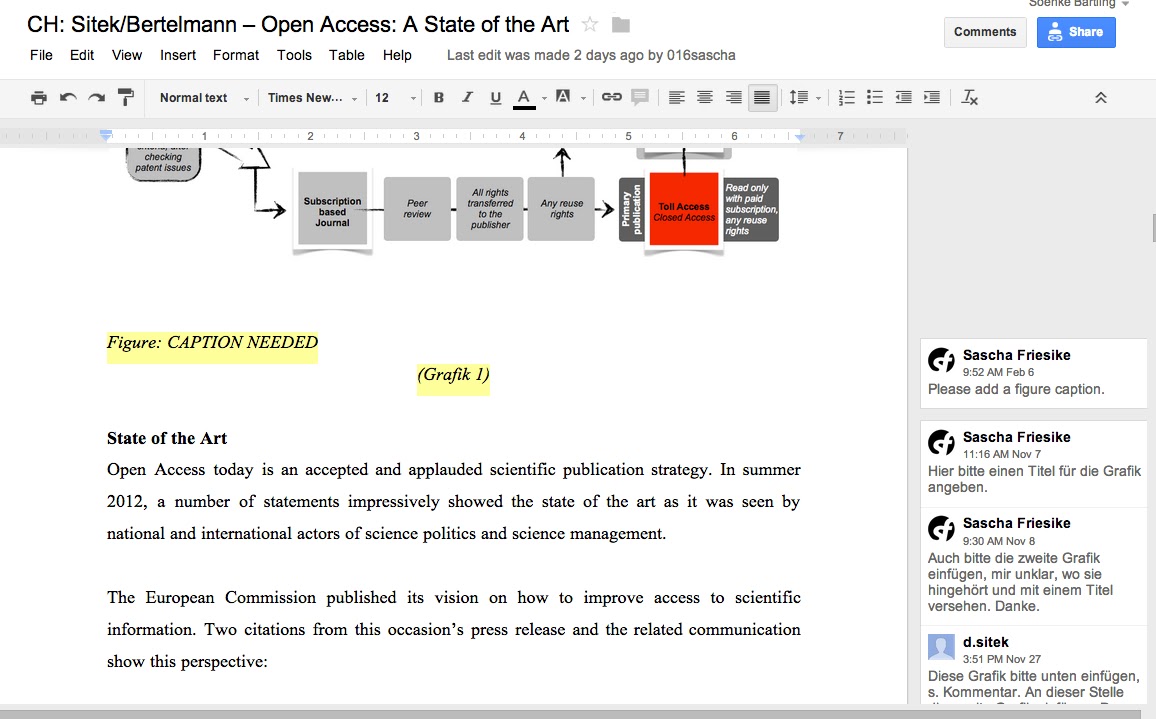The width and height of the screenshot is (1156, 719).
Task: Click the 'Figure: CAPTION NEEDED' highlighted text
Action: click(x=212, y=343)
